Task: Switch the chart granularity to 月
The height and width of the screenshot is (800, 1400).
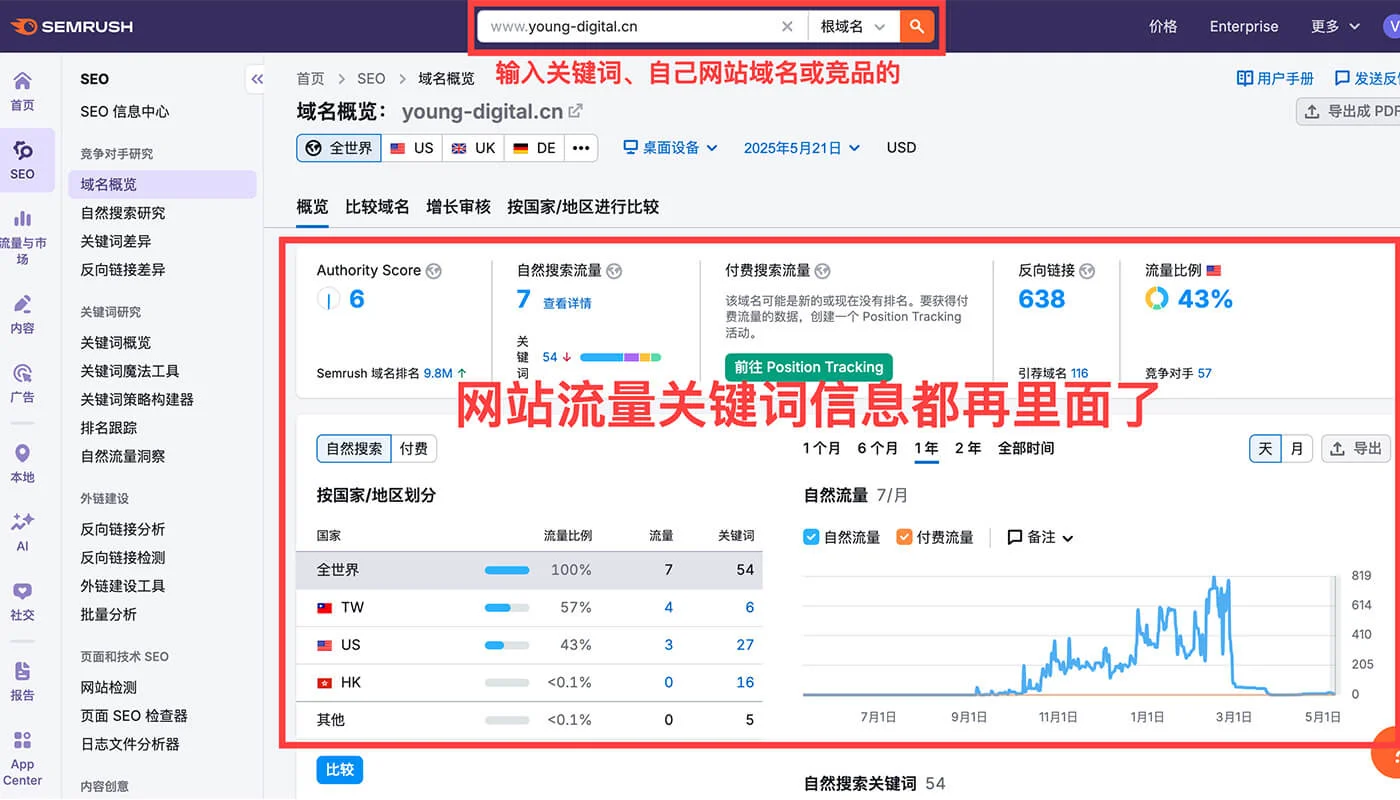Action: click(1297, 449)
